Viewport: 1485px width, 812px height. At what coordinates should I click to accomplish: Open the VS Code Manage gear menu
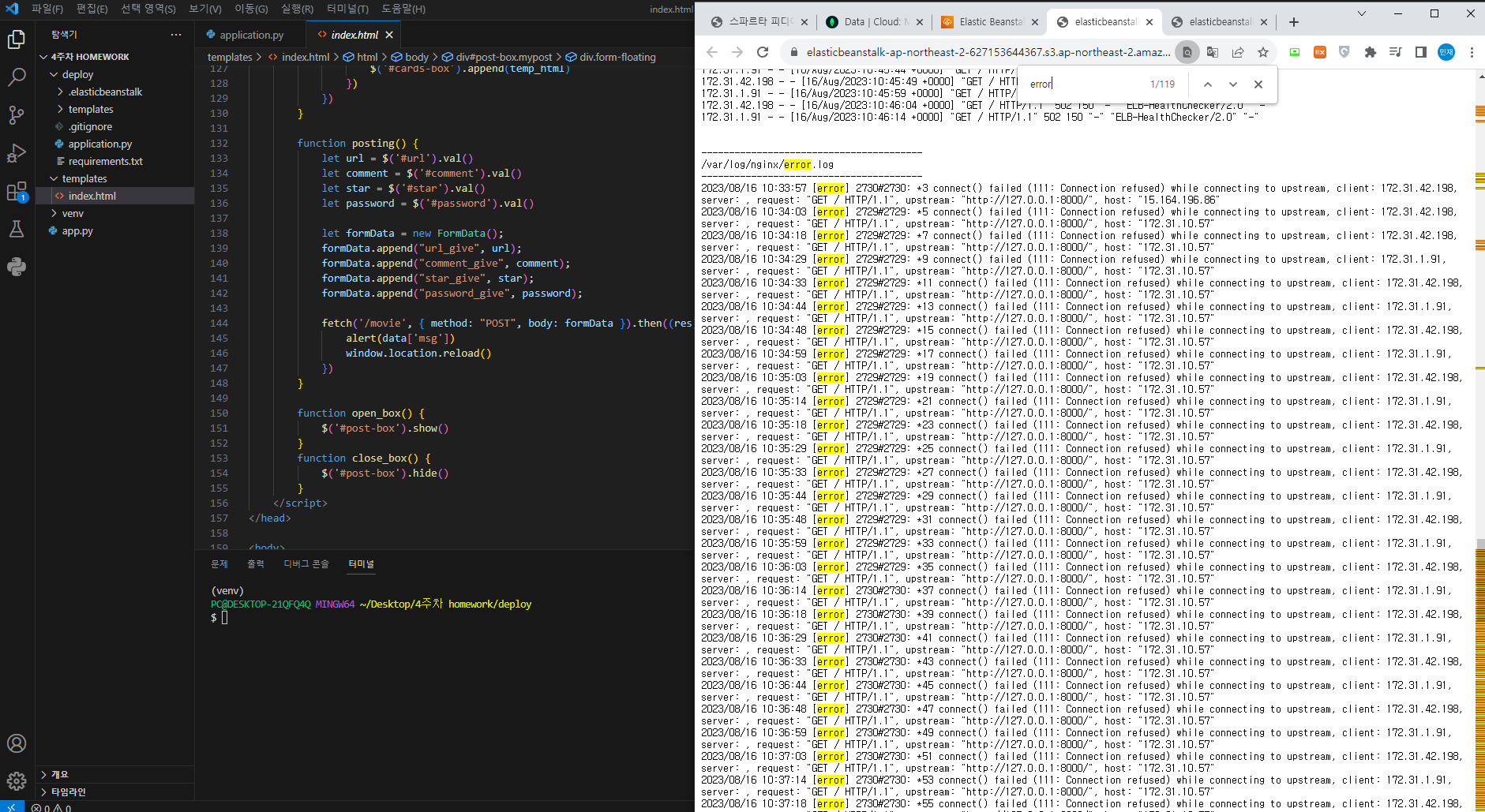(17, 781)
